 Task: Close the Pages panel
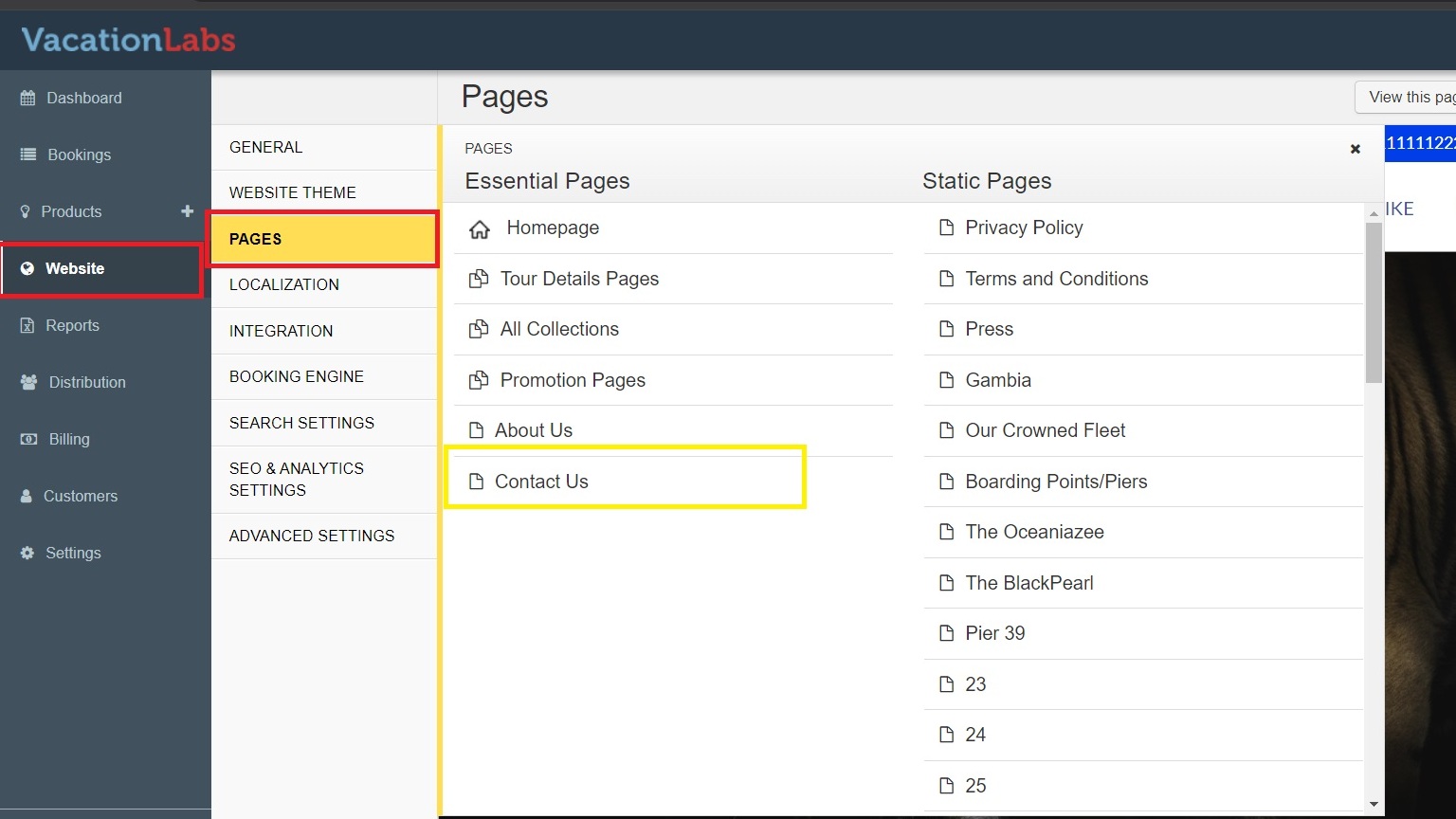click(x=1355, y=149)
